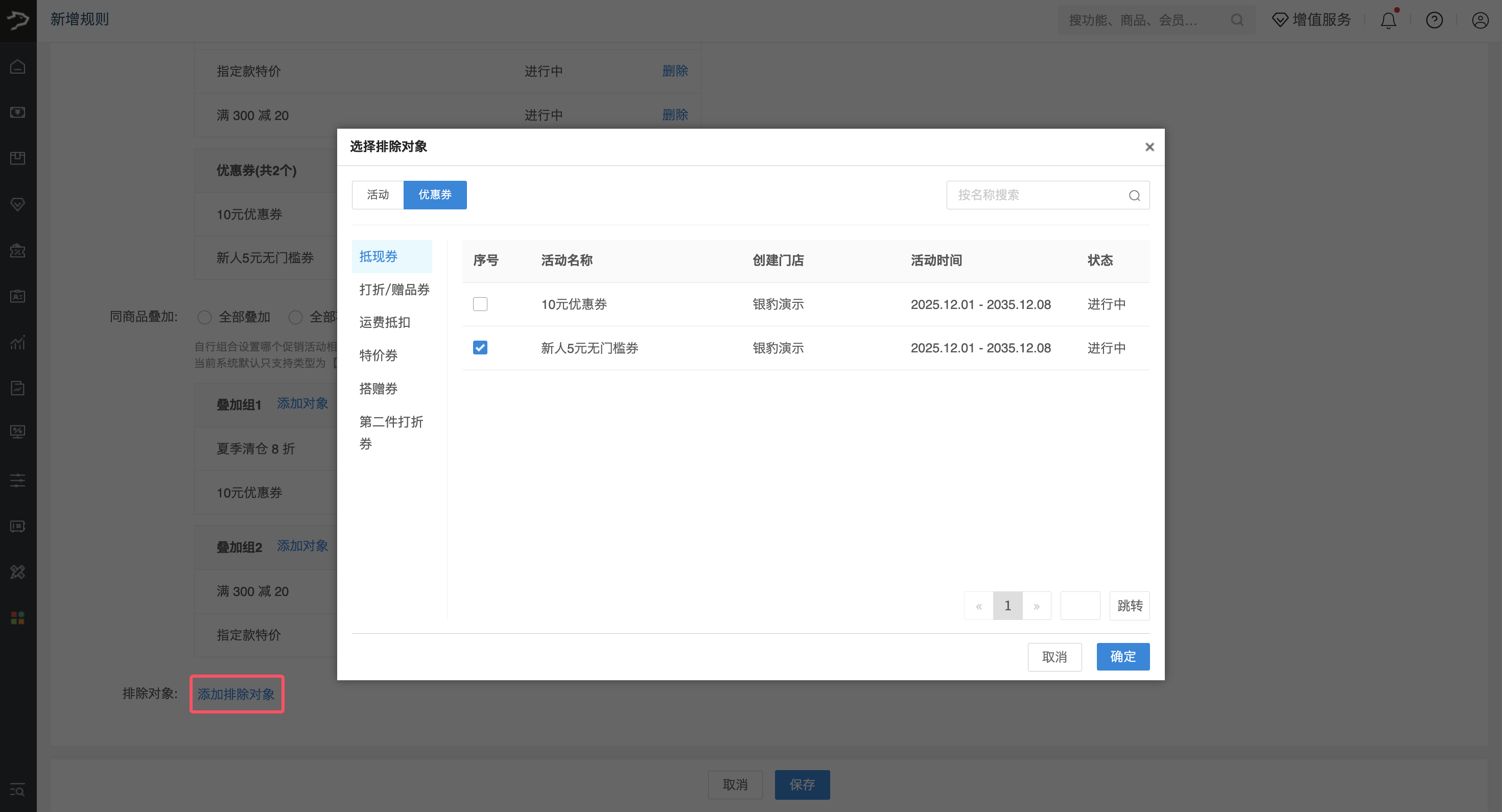
Task: Open the user account avatar icon
Action: click(x=1481, y=20)
